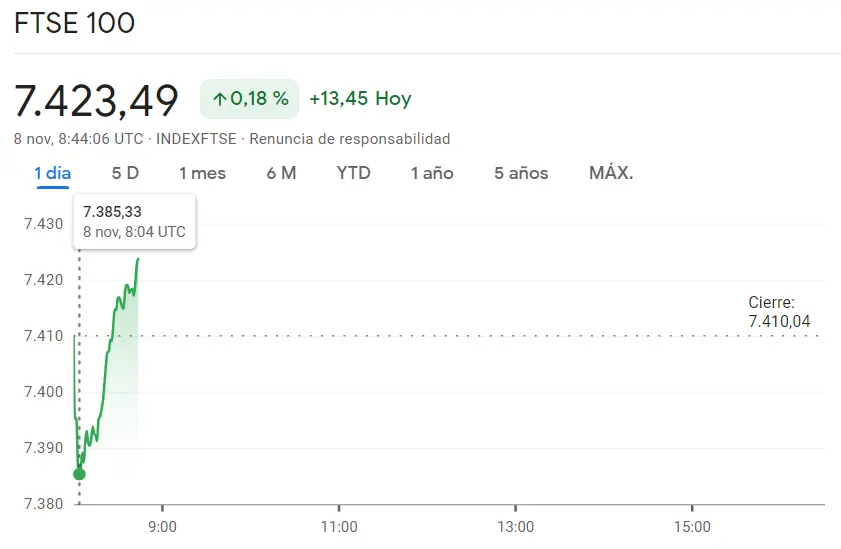Click the '7.400' price axis label
841x549 pixels.
[x=43, y=392]
